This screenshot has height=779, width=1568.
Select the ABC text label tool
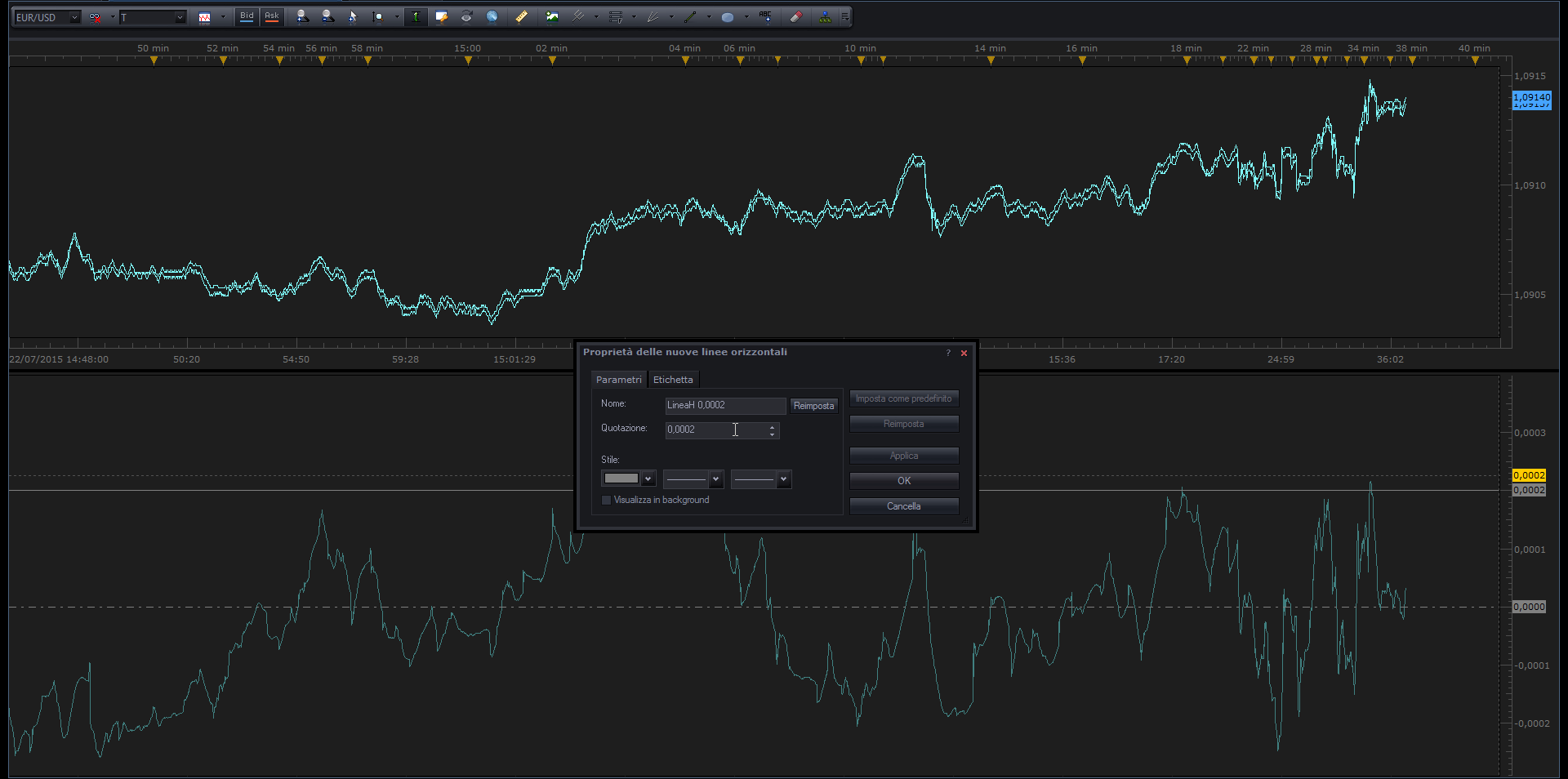[764, 16]
